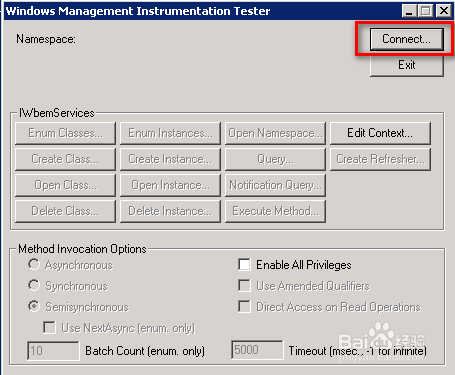Image resolution: width=455 pixels, height=375 pixels.
Task: Click the Enum Instances... button
Action: (x=170, y=133)
